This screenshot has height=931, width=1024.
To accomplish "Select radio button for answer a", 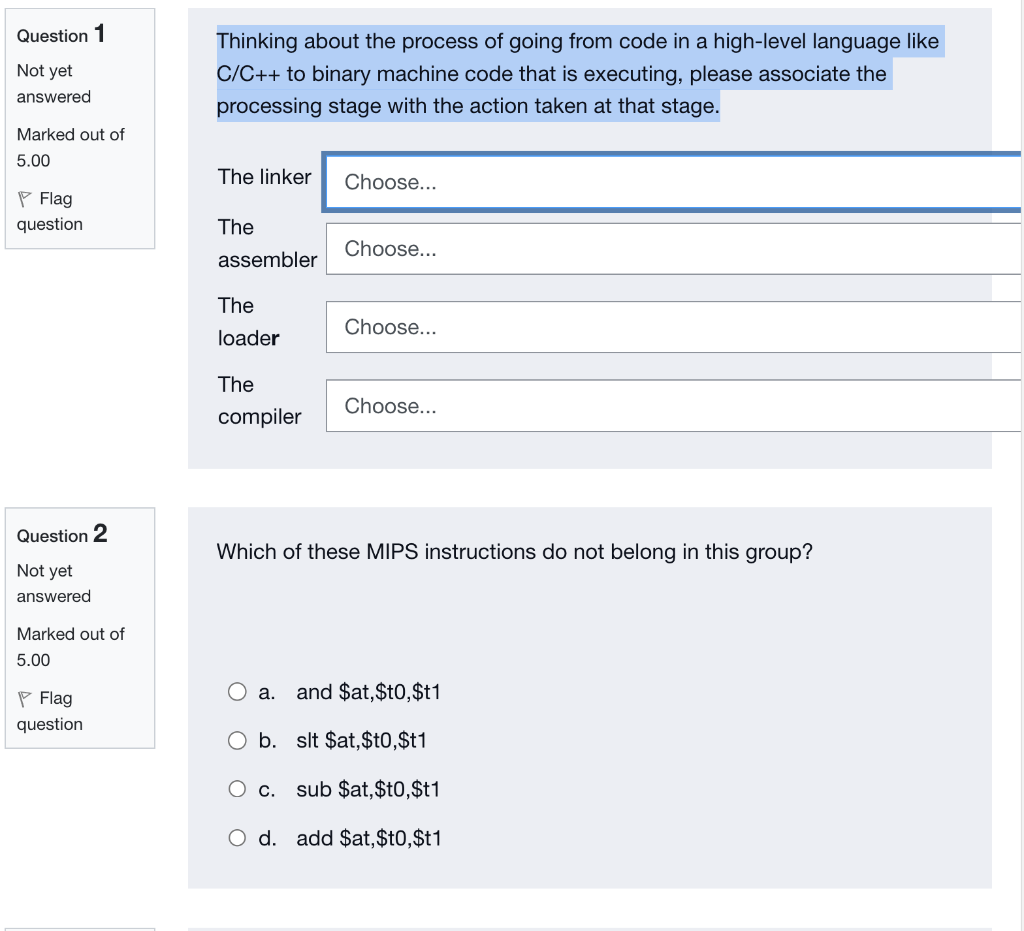I will (237, 691).
